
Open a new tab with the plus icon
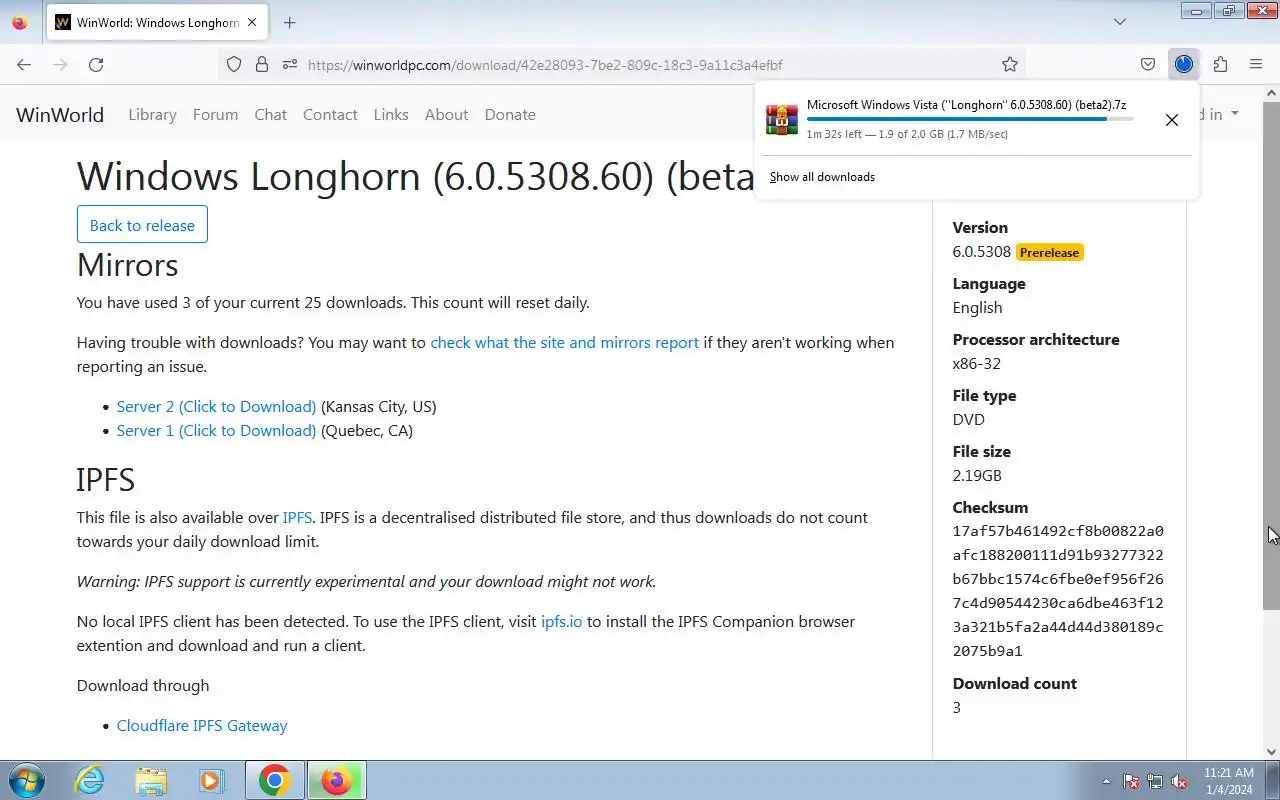289,22
